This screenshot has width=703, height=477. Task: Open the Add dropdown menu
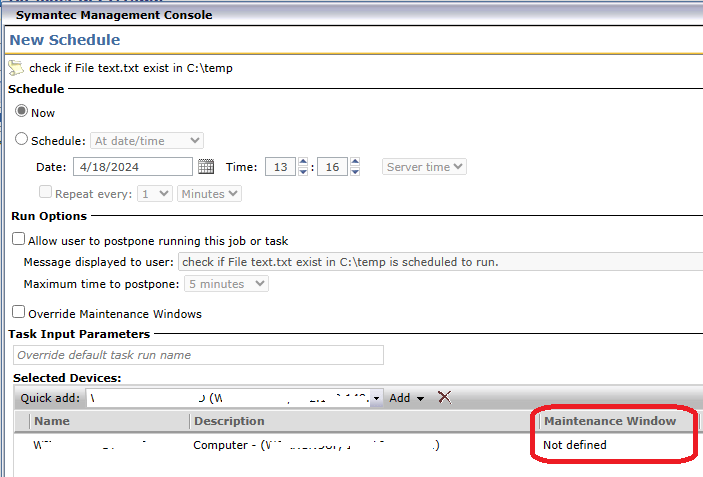click(x=406, y=398)
